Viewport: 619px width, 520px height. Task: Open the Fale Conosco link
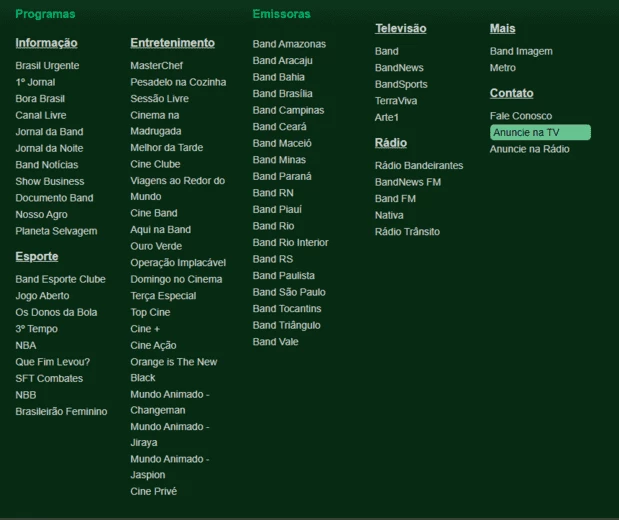click(521, 116)
